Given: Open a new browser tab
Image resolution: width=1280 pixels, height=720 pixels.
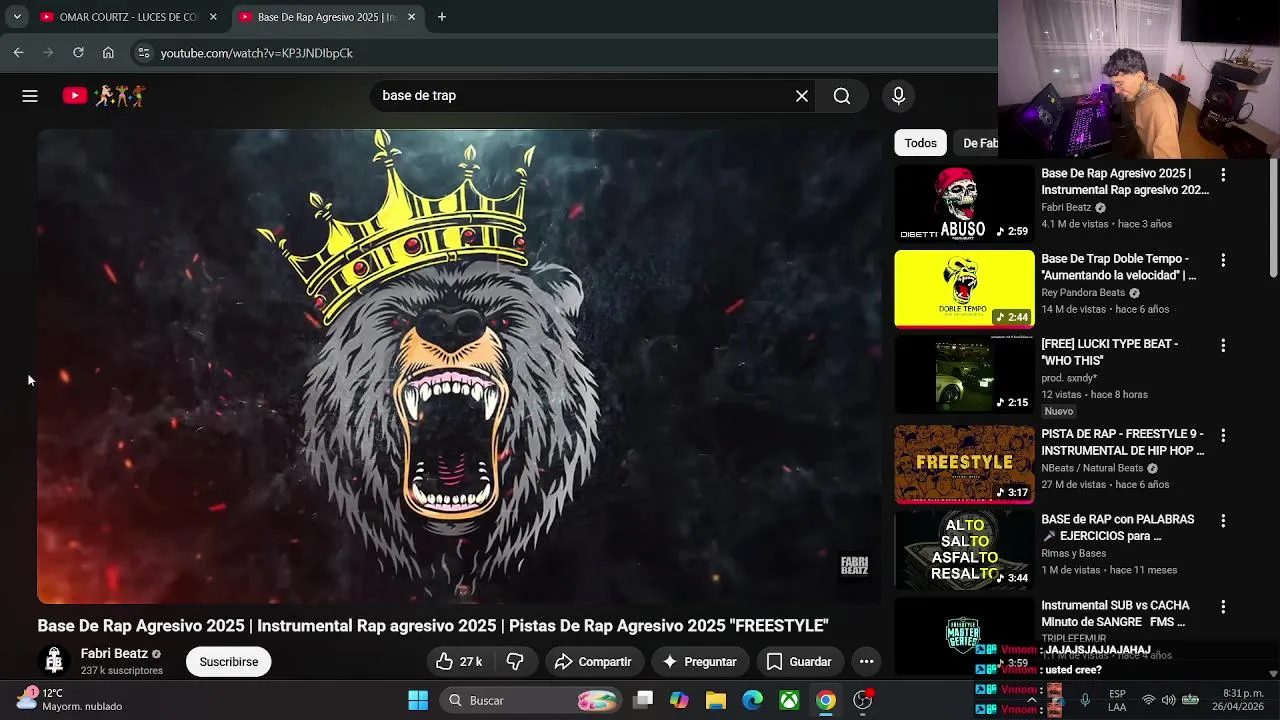Looking at the screenshot, I should (x=441, y=17).
